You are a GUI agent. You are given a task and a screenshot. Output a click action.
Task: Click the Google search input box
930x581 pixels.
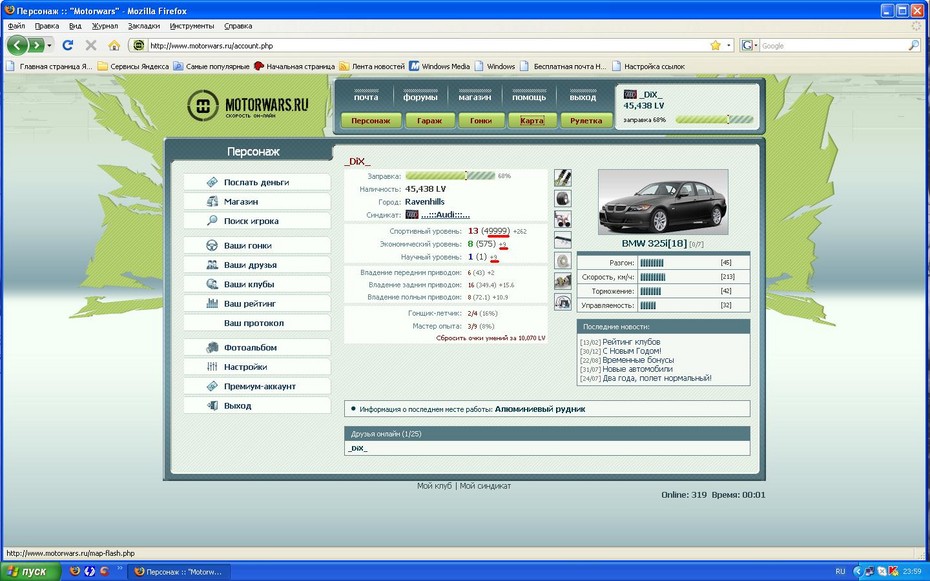[x=833, y=45]
